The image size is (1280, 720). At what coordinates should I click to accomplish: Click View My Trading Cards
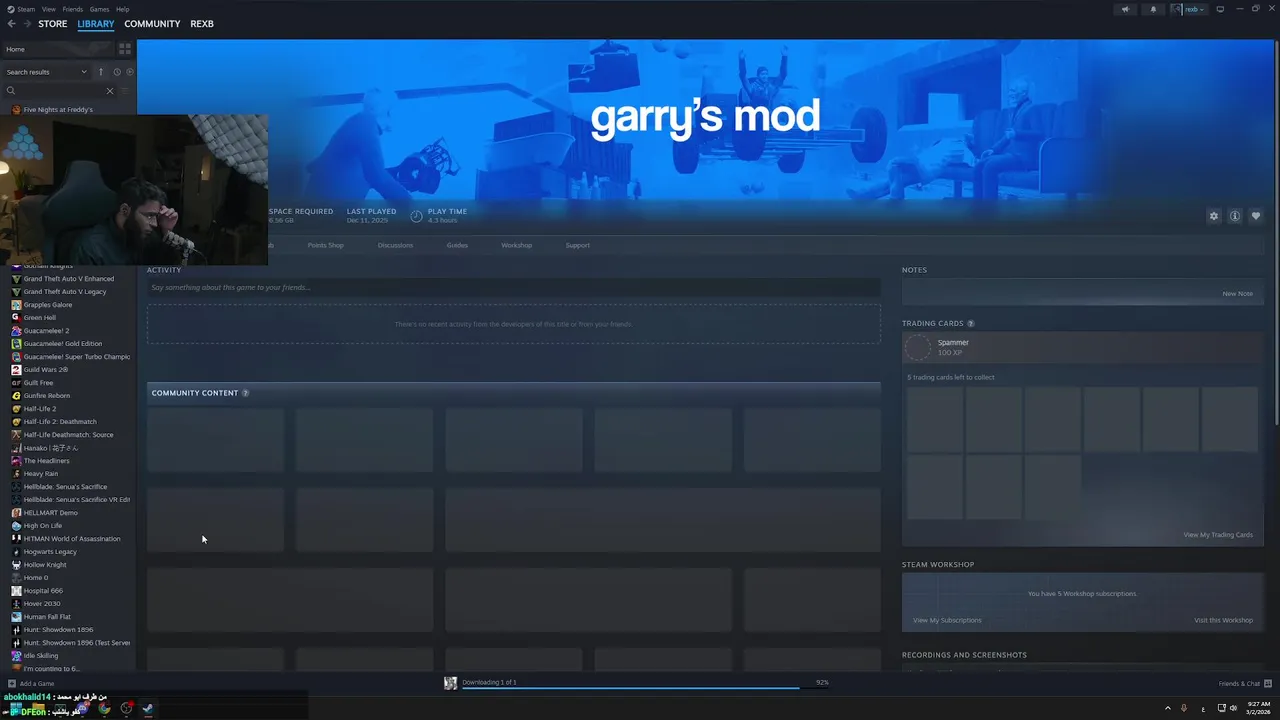tap(1218, 535)
